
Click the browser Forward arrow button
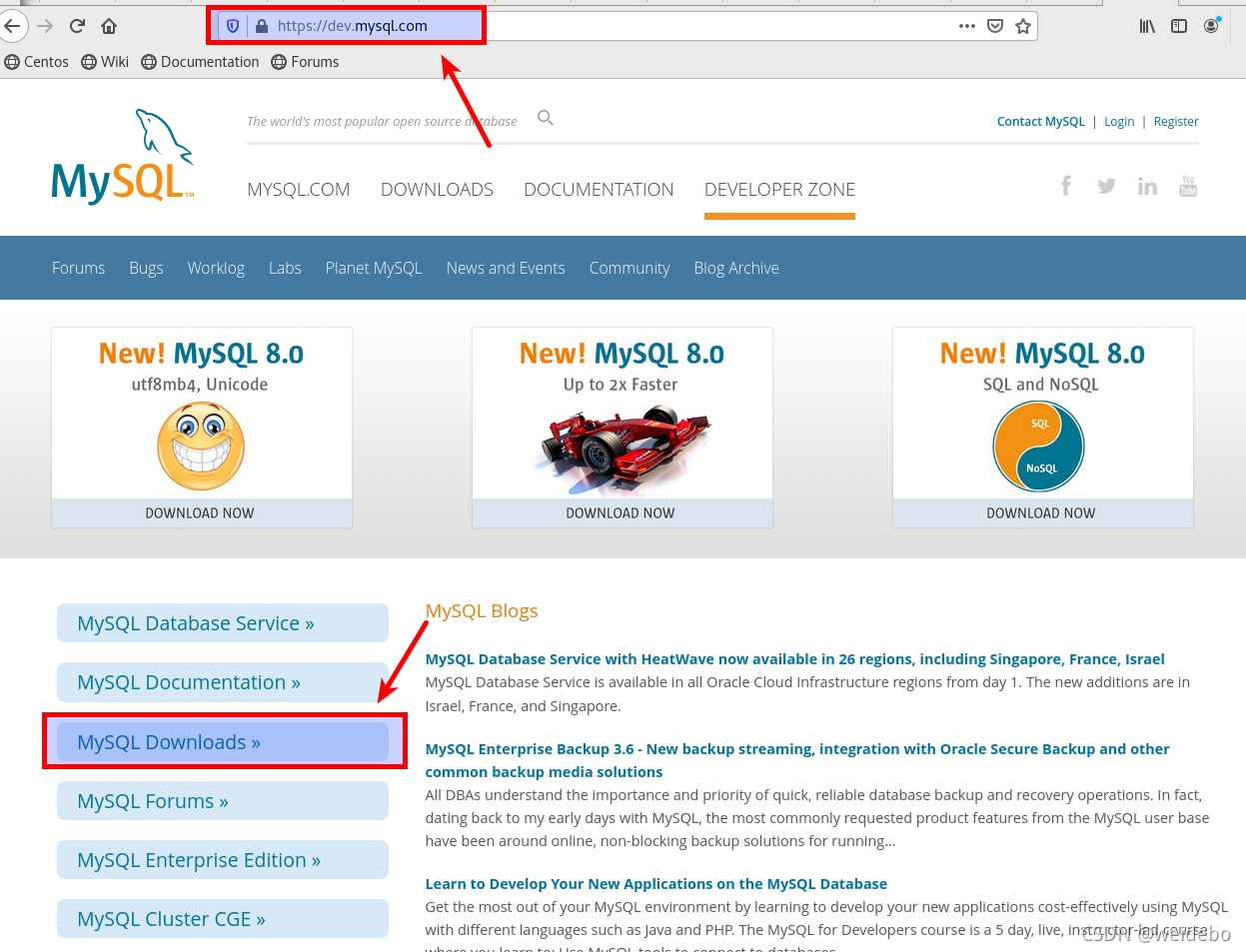(x=45, y=26)
